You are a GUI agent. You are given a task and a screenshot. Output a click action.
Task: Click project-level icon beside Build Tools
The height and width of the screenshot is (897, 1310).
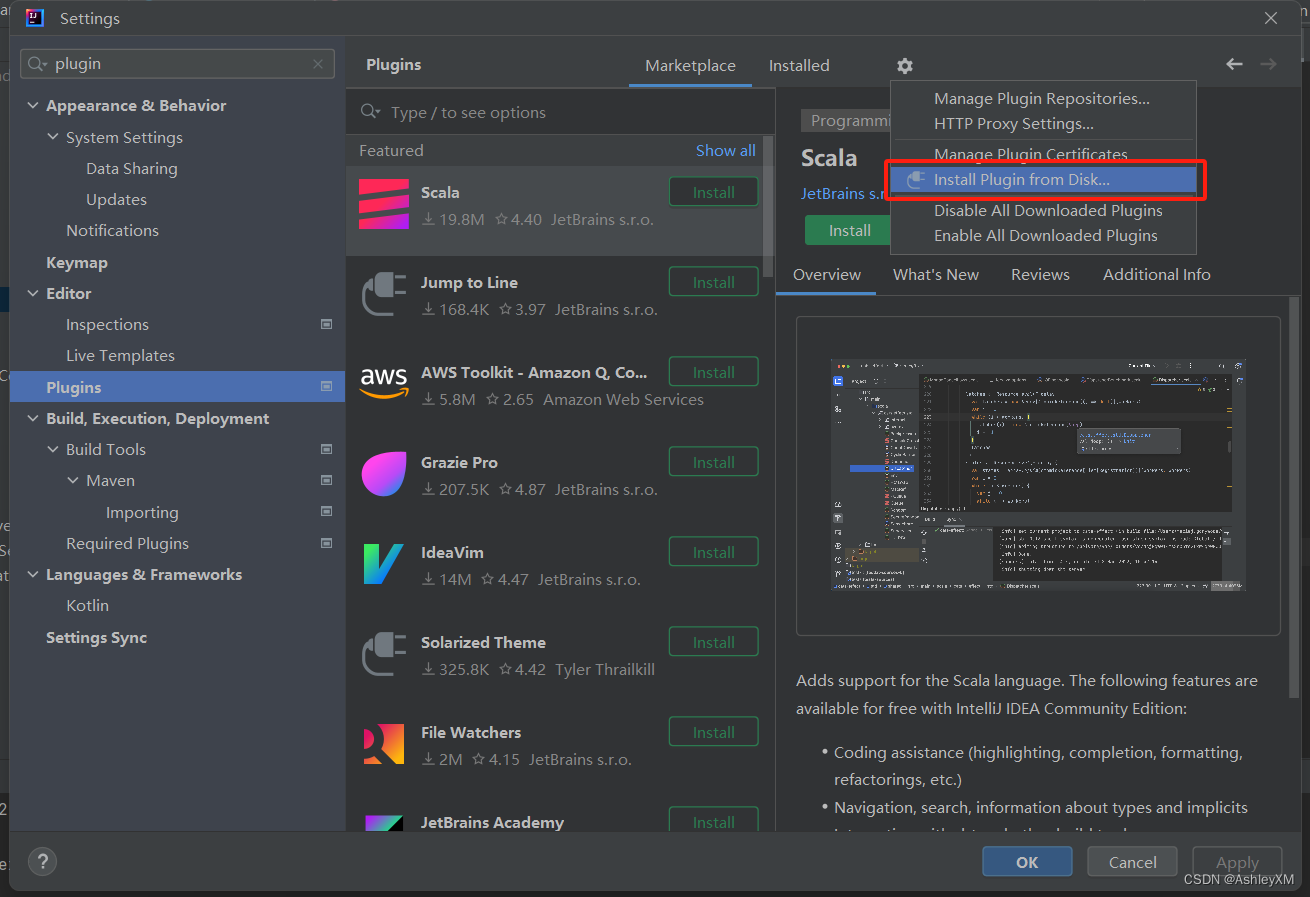[x=326, y=449]
